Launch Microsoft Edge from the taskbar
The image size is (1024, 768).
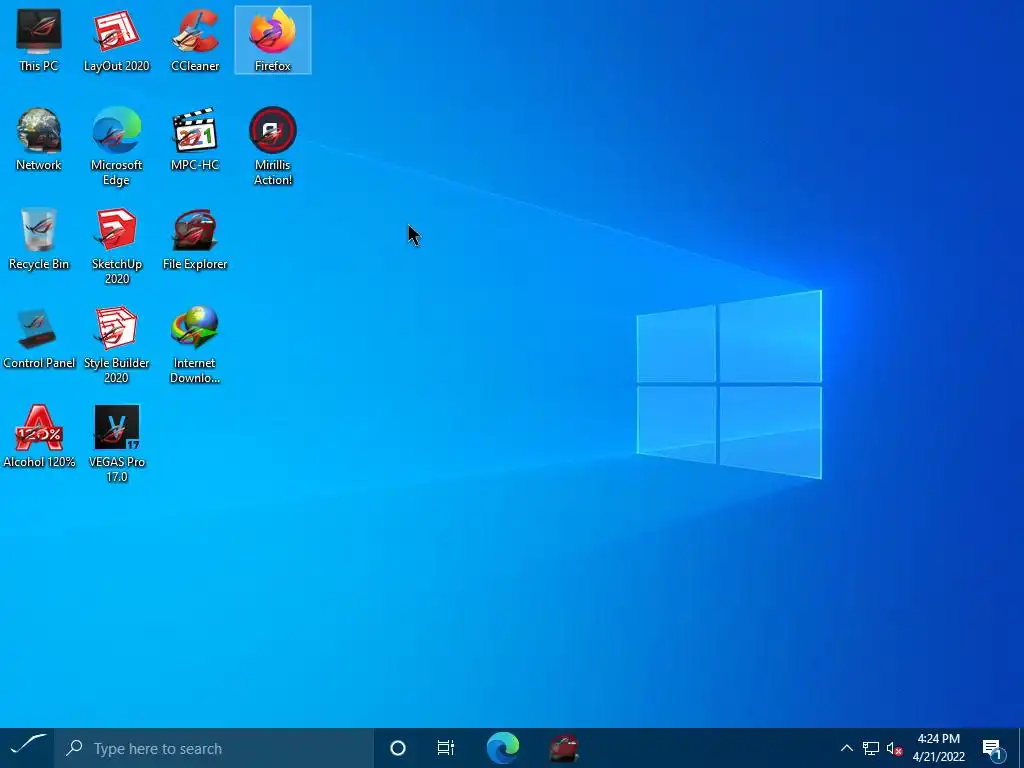(x=502, y=748)
